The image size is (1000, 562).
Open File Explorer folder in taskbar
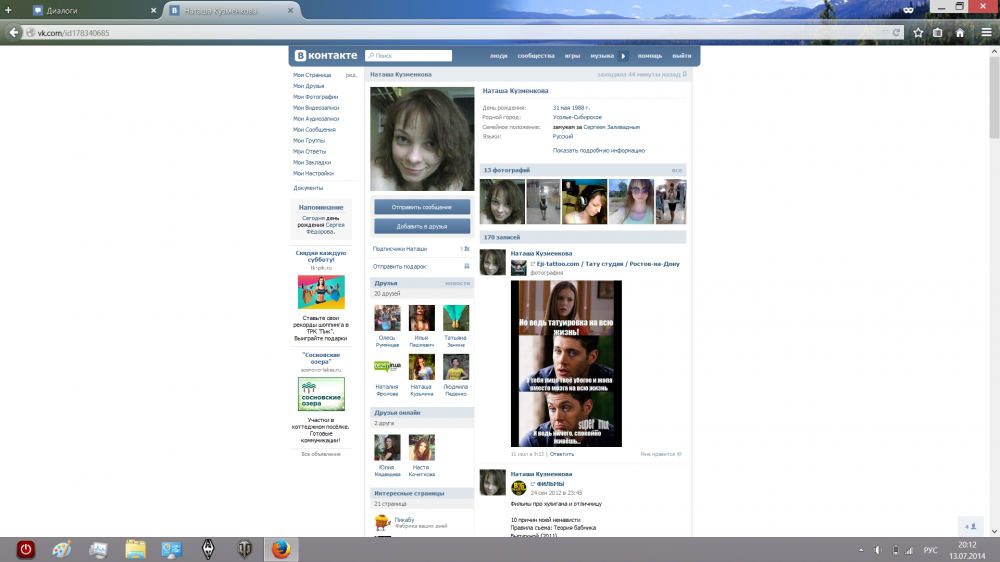pyautogui.click(x=135, y=549)
